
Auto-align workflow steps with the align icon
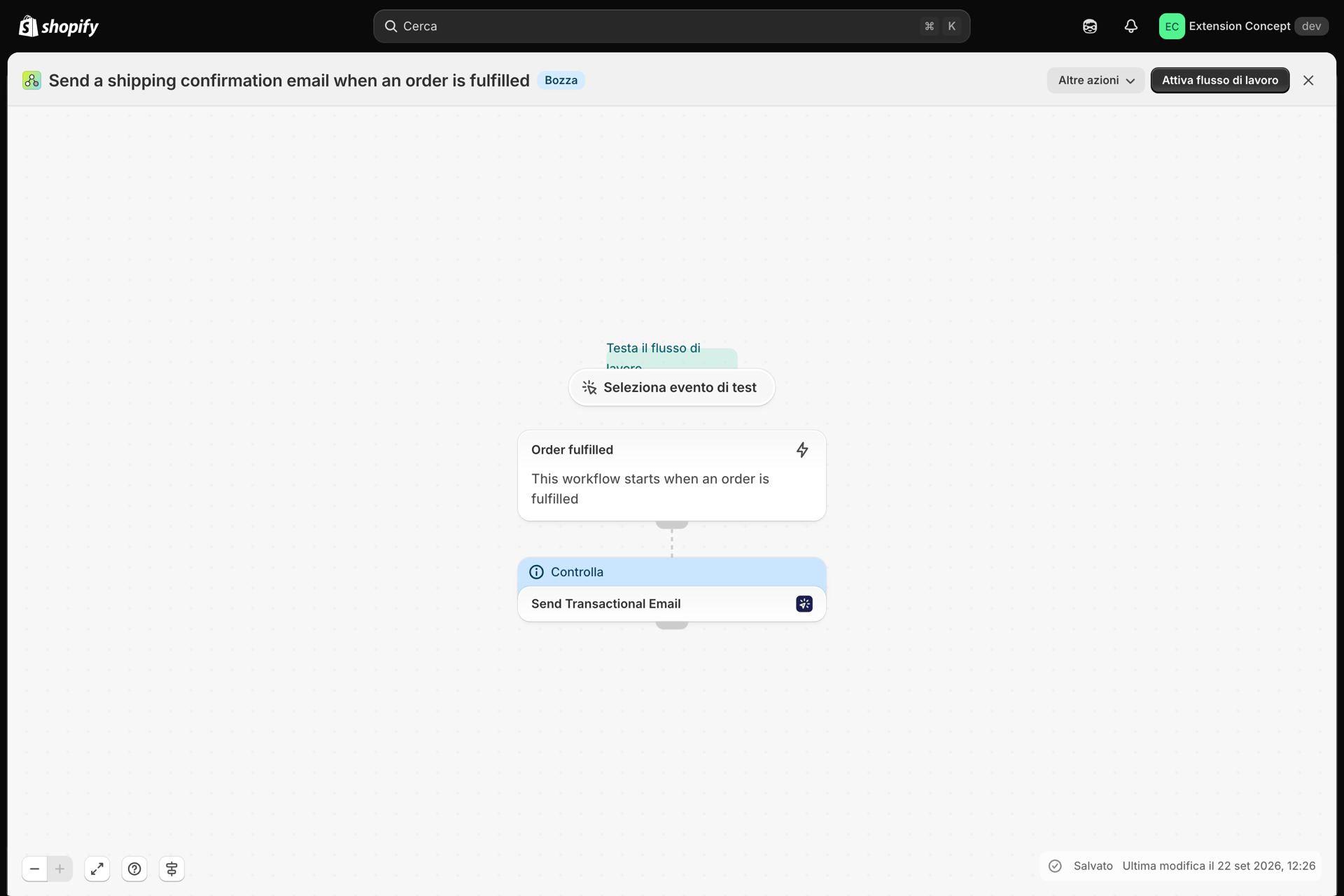[171, 869]
